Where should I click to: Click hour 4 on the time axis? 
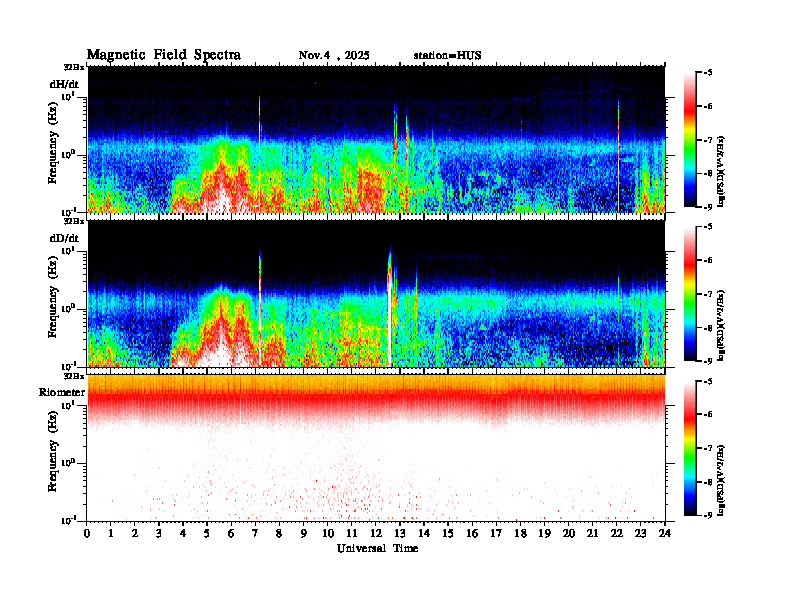click(x=183, y=534)
